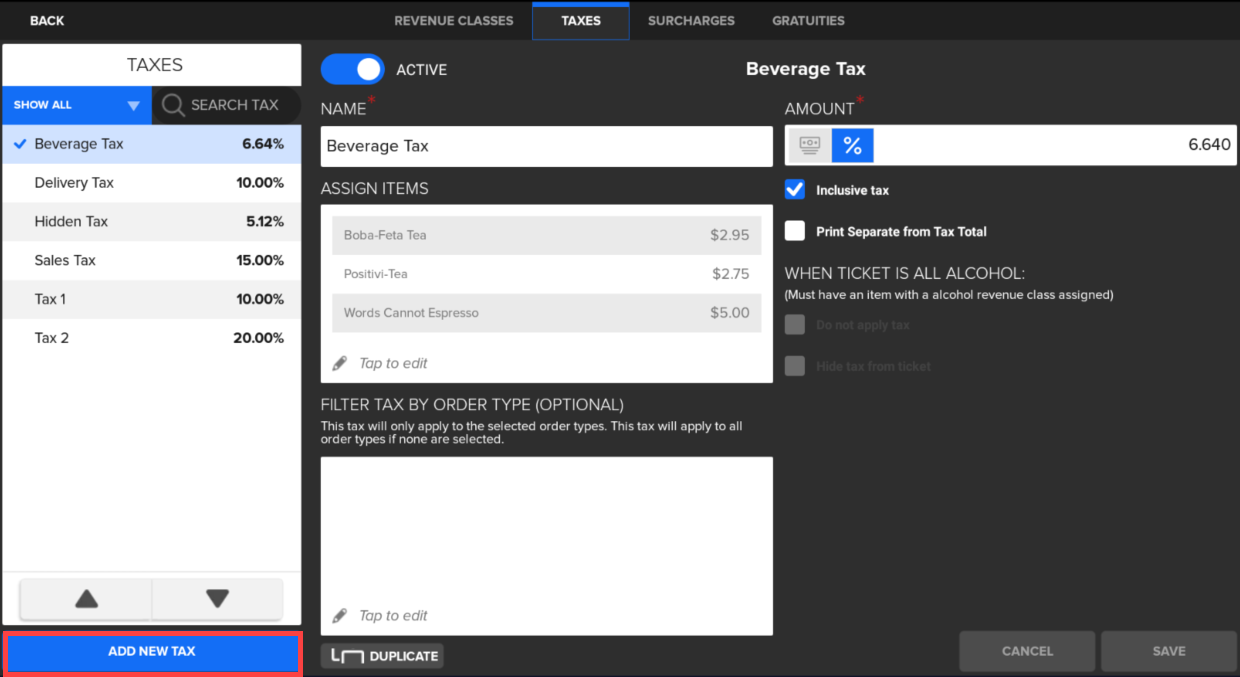The width and height of the screenshot is (1240, 677).
Task: Select the percent amount type icon
Action: coord(852,146)
